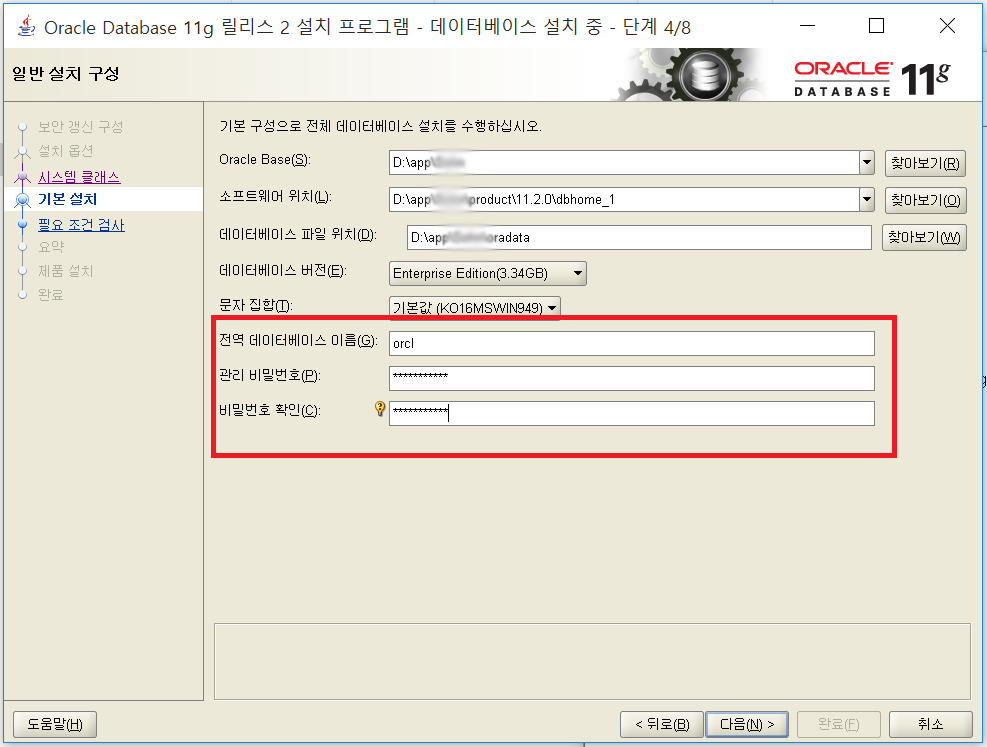Click the 전역 데이터베이스 이름 field containing orcl
The image size is (987, 747).
click(x=631, y=344)
